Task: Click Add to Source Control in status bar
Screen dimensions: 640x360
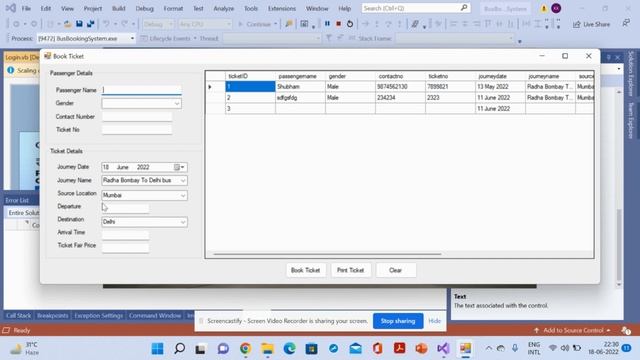Action: tap(573, 330)
